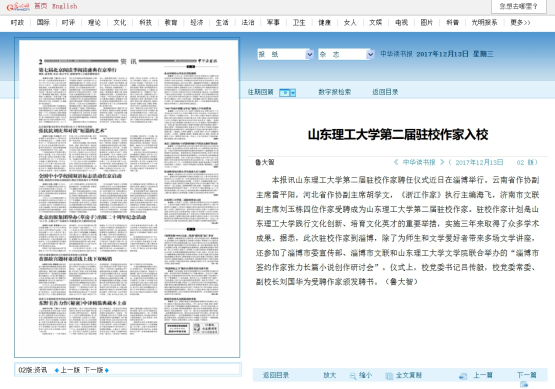The image size is (555, 389).
Task: Click the blue next-page diamond arrow
Action: pos(107,370)
